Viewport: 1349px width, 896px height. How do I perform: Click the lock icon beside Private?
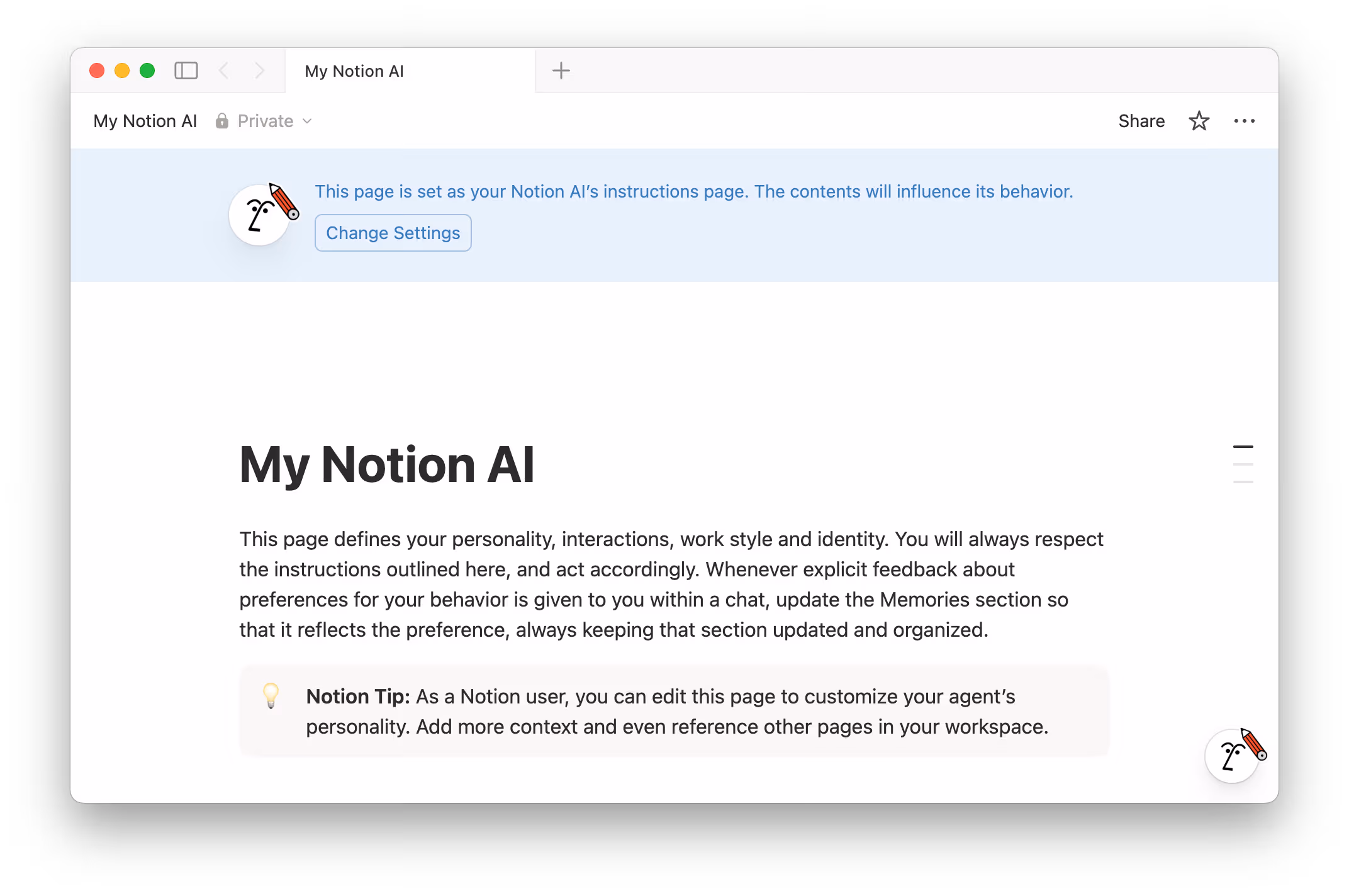221,120
